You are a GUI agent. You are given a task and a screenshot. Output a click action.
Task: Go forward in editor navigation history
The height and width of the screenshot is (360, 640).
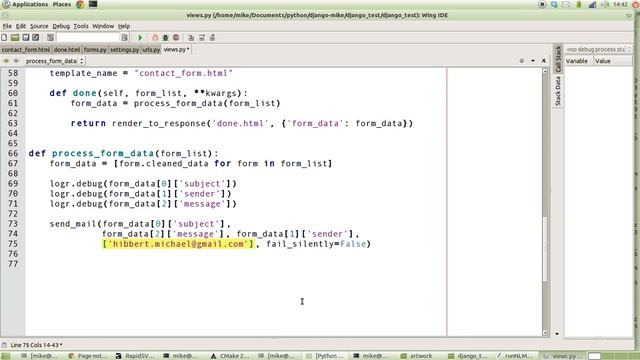click(16, 61)
